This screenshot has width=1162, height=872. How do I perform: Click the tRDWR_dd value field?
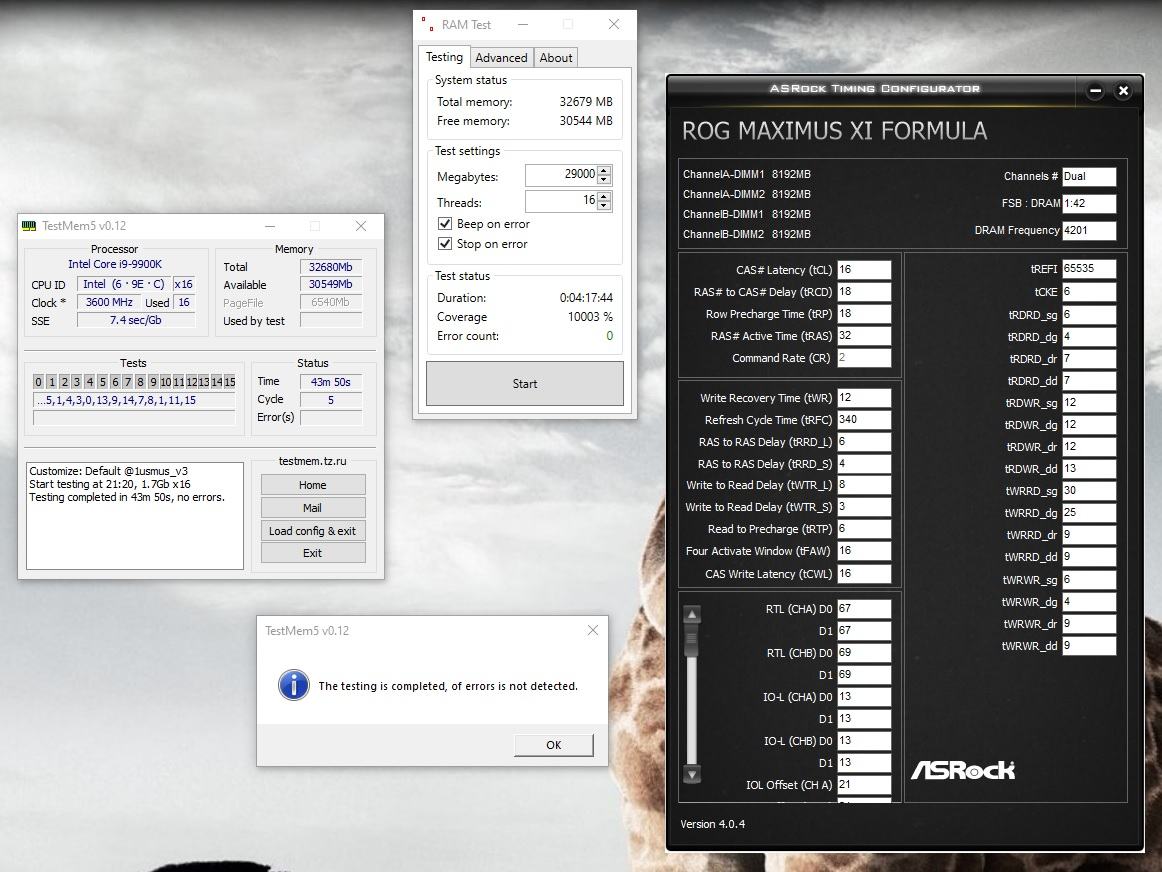[x=1089, y=468]
